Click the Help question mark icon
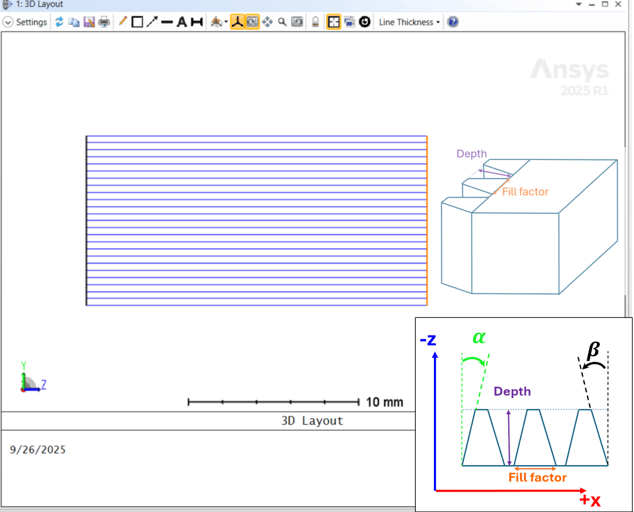This screenshot has width=634, height=512. click(x=453, y=22)
